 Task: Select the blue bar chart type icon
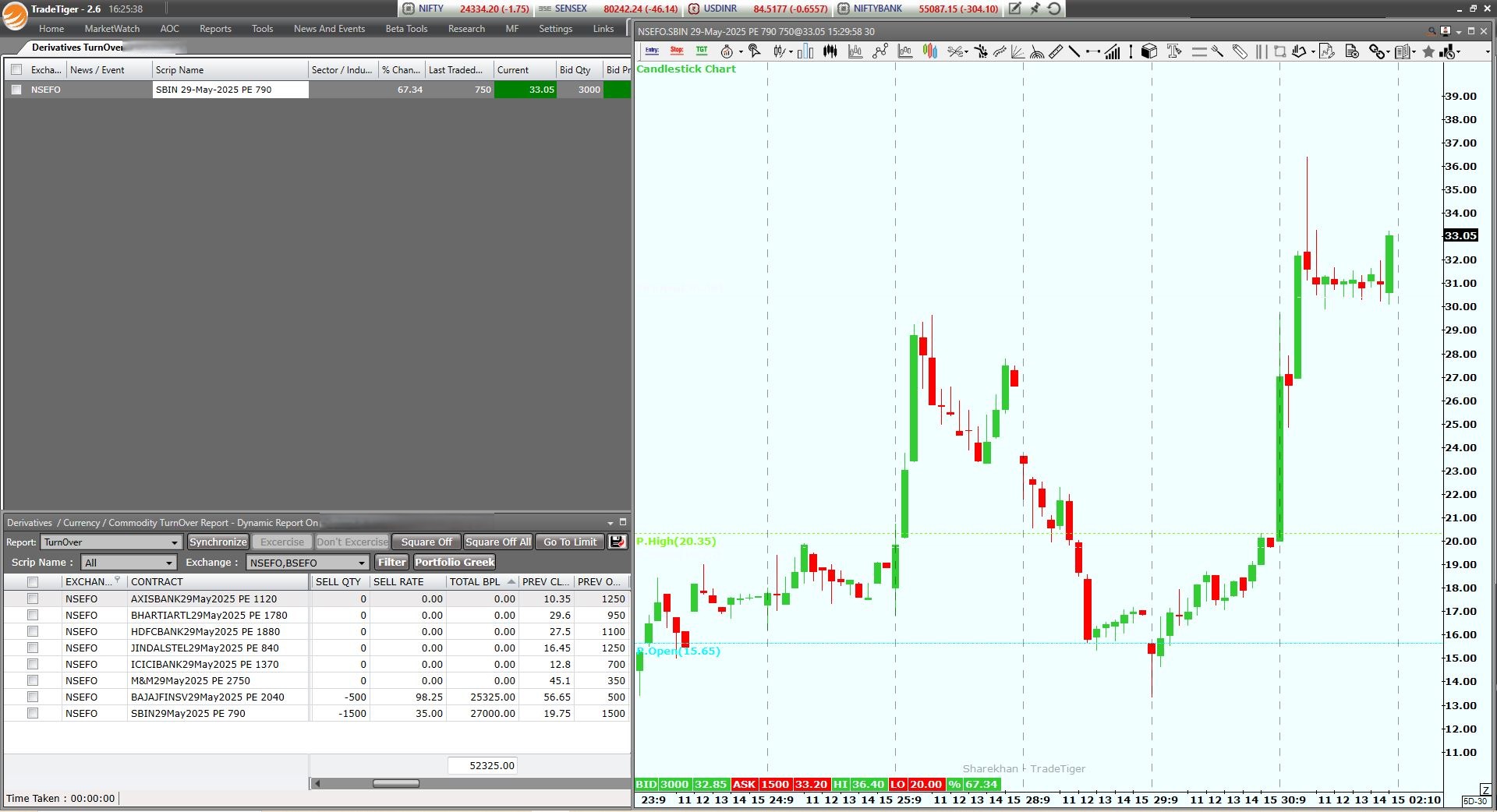(805, 51)
